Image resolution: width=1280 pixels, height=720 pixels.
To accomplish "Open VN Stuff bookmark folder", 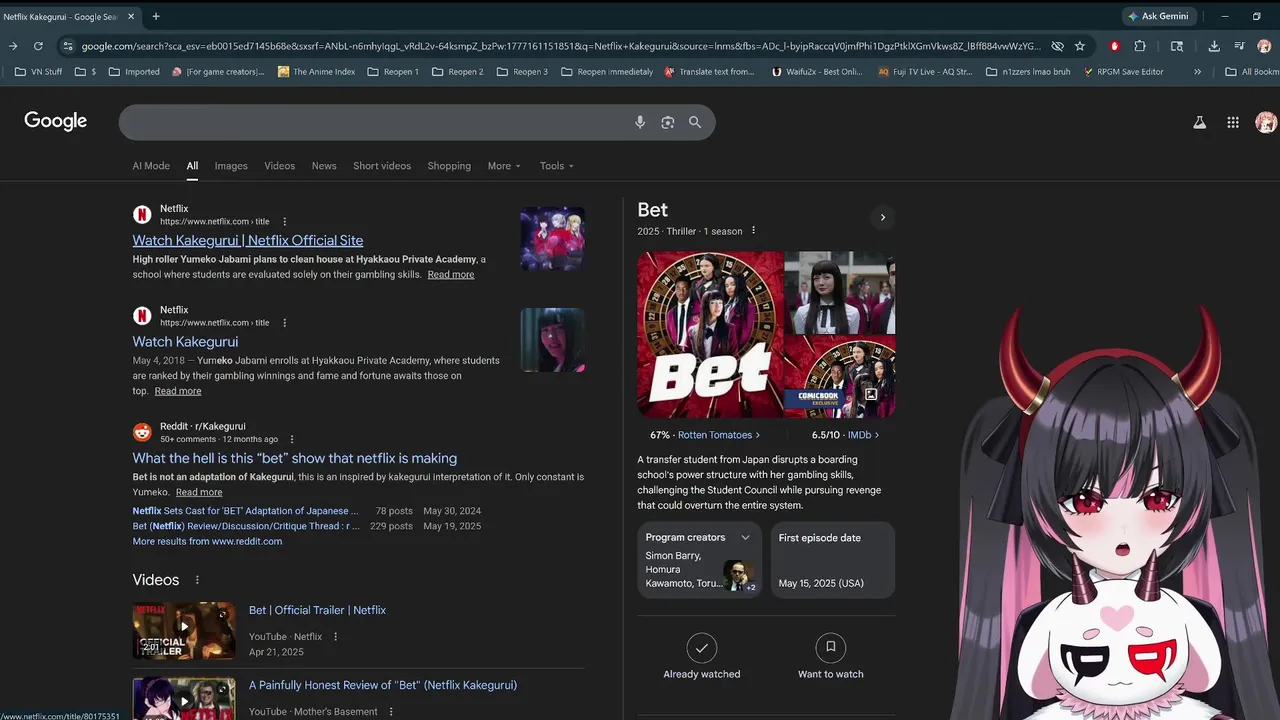I will tap(39, 72).
